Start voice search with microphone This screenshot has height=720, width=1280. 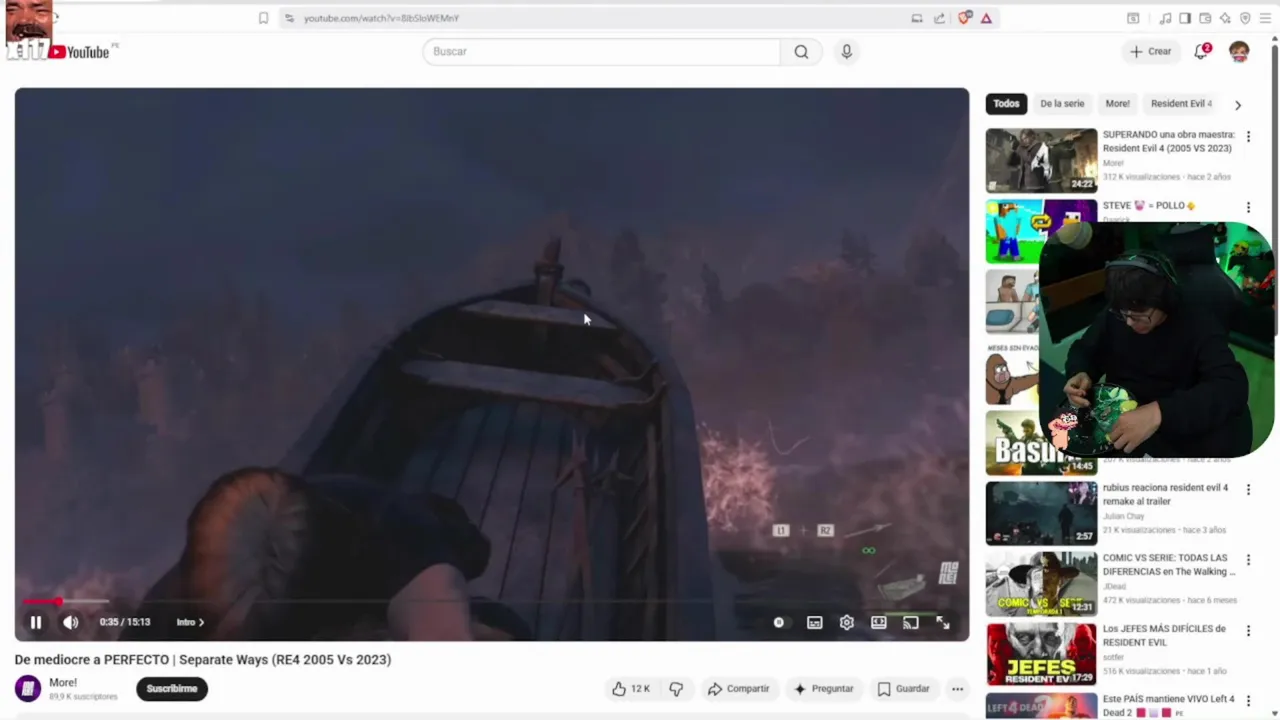[847, 51]
